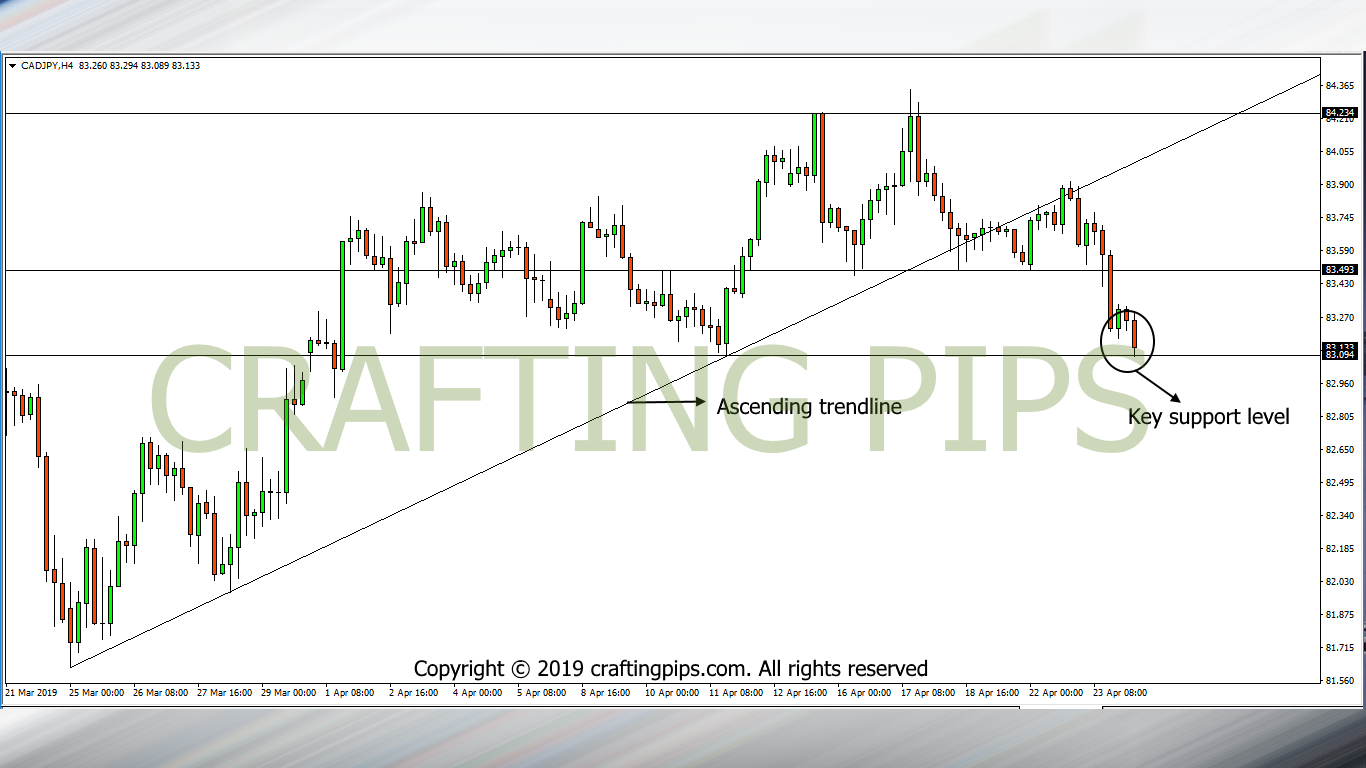The image size is (1366, 768).
Task: Select the 22 Apr 00:00 time label
Action: [1056, 692]
